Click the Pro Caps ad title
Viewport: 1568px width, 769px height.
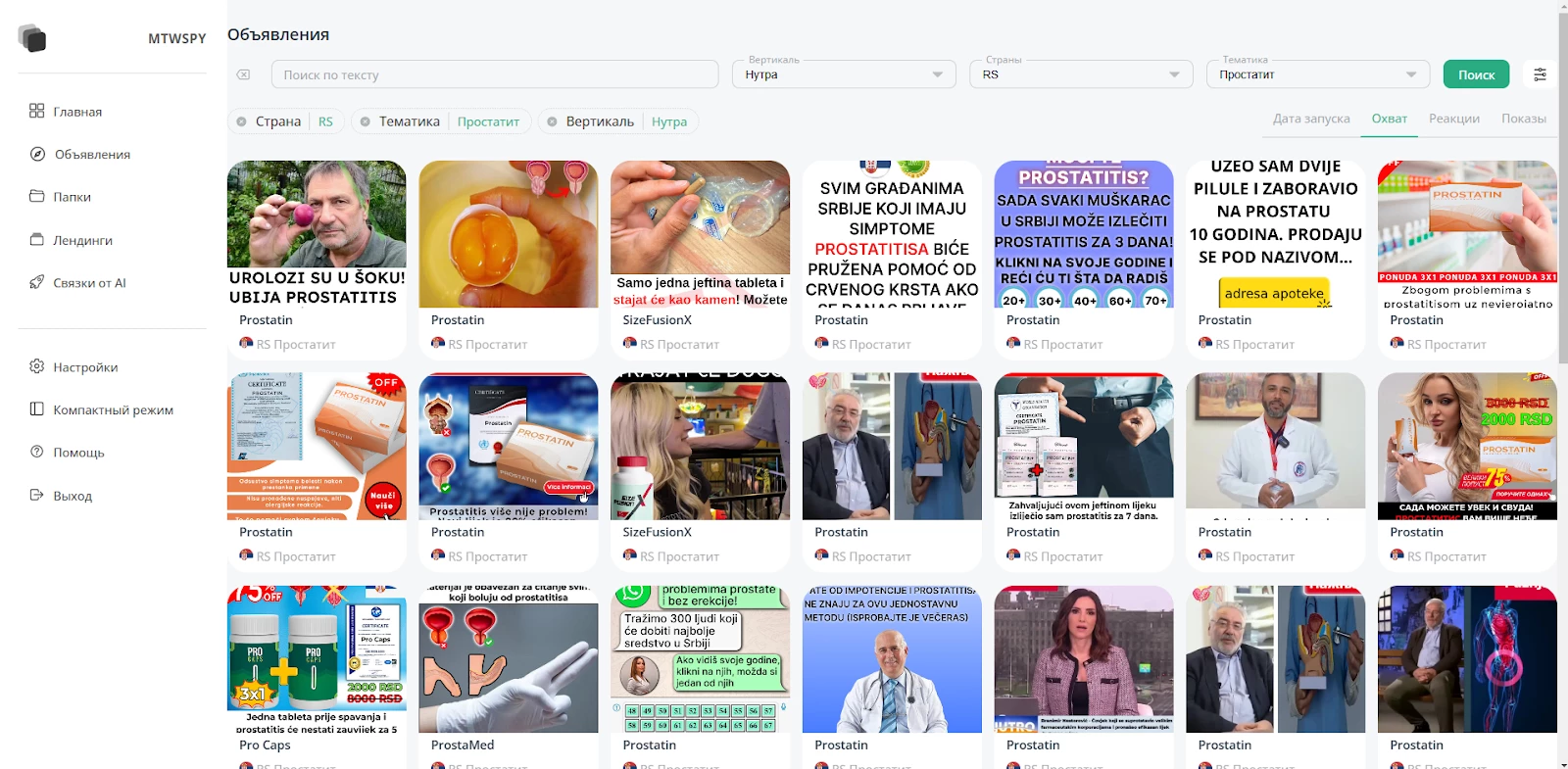pos(265,745)
